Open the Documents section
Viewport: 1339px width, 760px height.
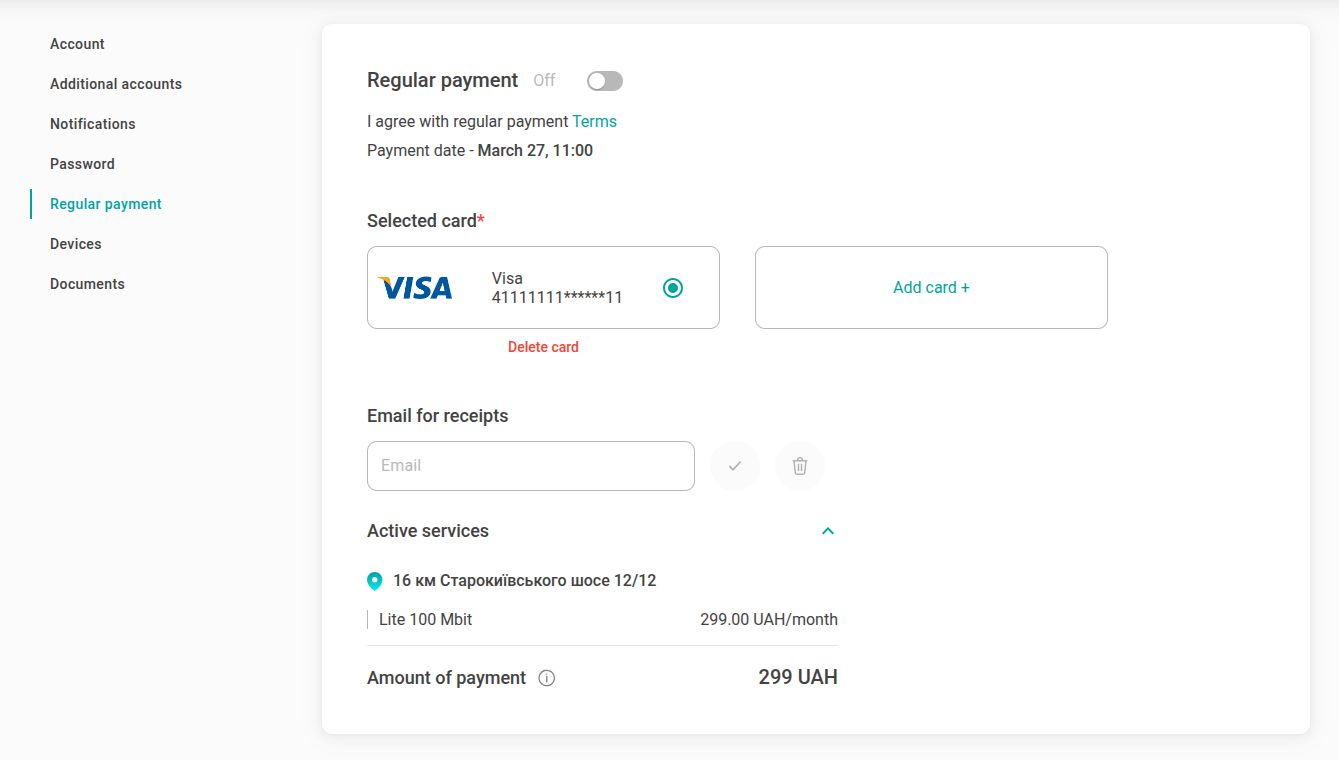(x=87, y=284)
